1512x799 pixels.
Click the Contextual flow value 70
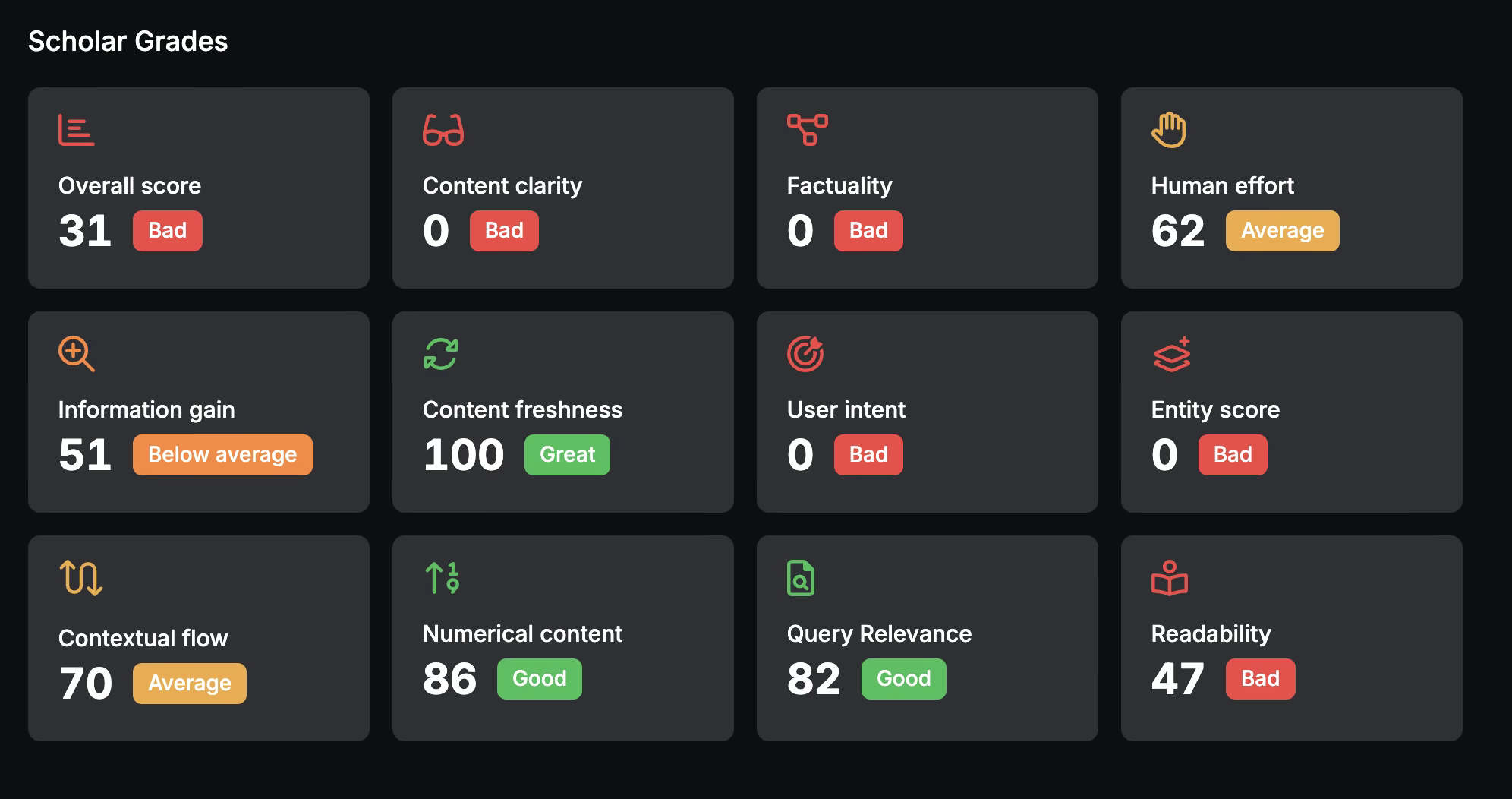pyautogui.click(x=86, y=684)
